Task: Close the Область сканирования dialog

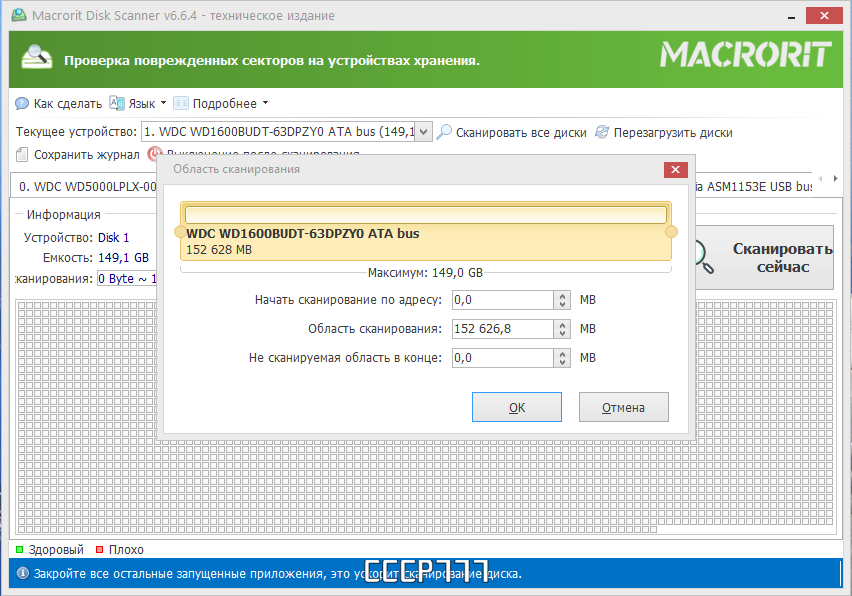Action: pyautogui.click(x=675, y=170)
